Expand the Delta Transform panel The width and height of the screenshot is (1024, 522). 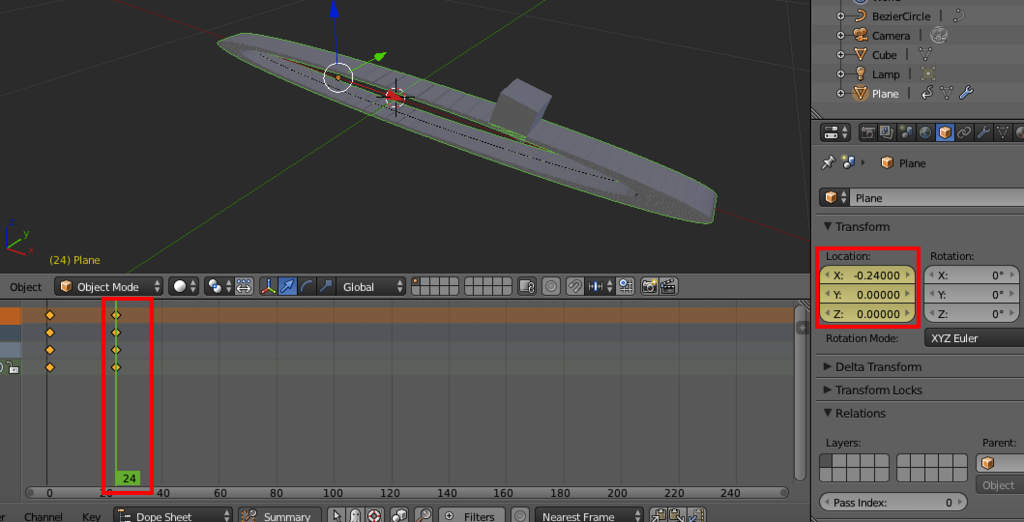click(x=872, y=367)
